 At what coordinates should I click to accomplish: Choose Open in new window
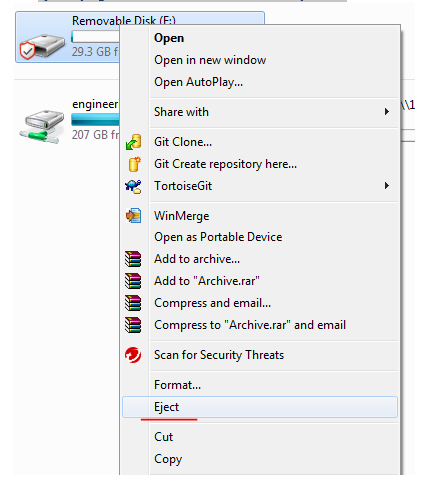(210, 60)
